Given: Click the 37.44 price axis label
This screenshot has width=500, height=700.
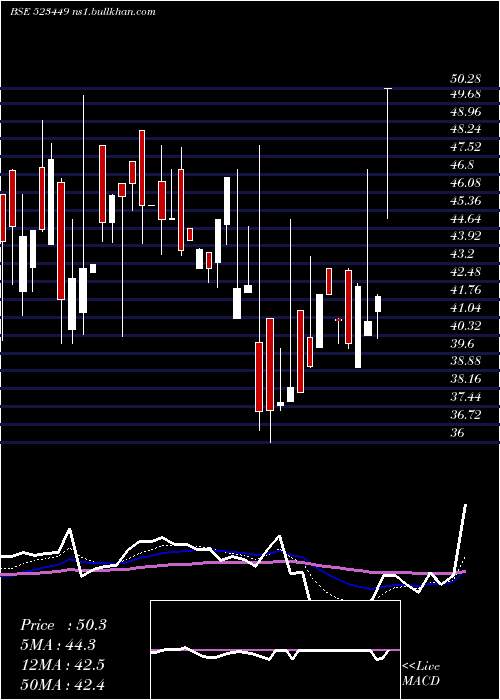Looking at the screenshot, I should 466,396.
